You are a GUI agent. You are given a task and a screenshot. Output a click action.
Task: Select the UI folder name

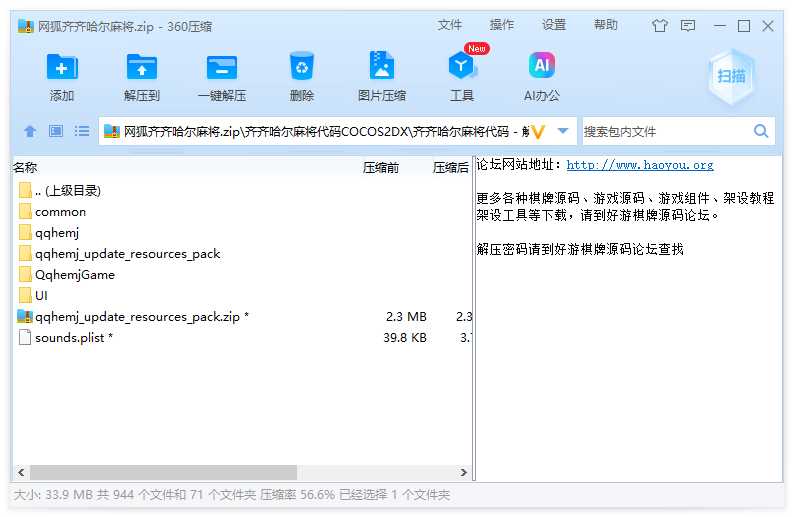click(41, 296)
